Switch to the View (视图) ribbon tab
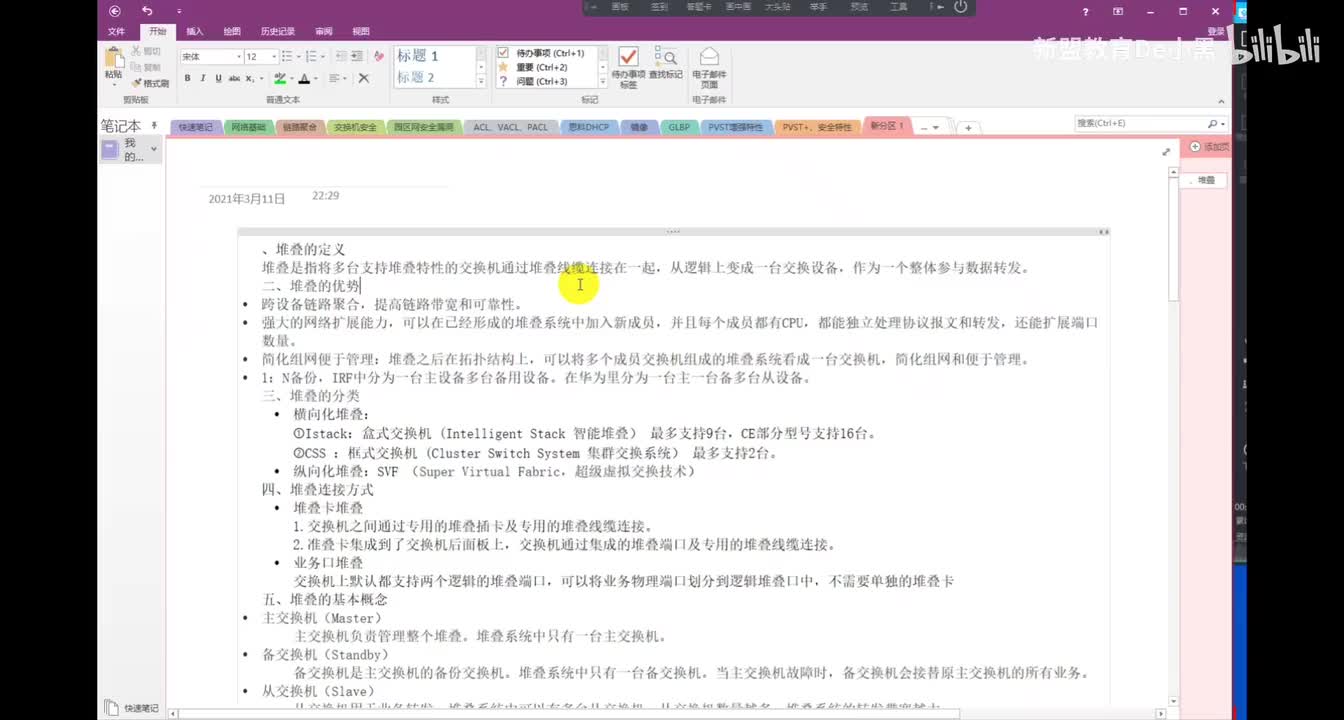Screen dimensions: 1344x720 (361, 32)
